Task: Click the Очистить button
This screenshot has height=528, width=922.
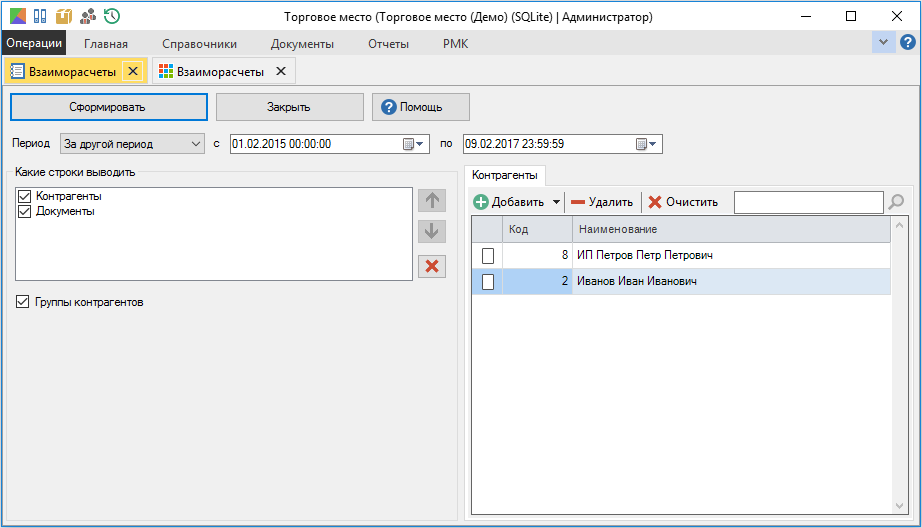Action: (x=683, y=202)
